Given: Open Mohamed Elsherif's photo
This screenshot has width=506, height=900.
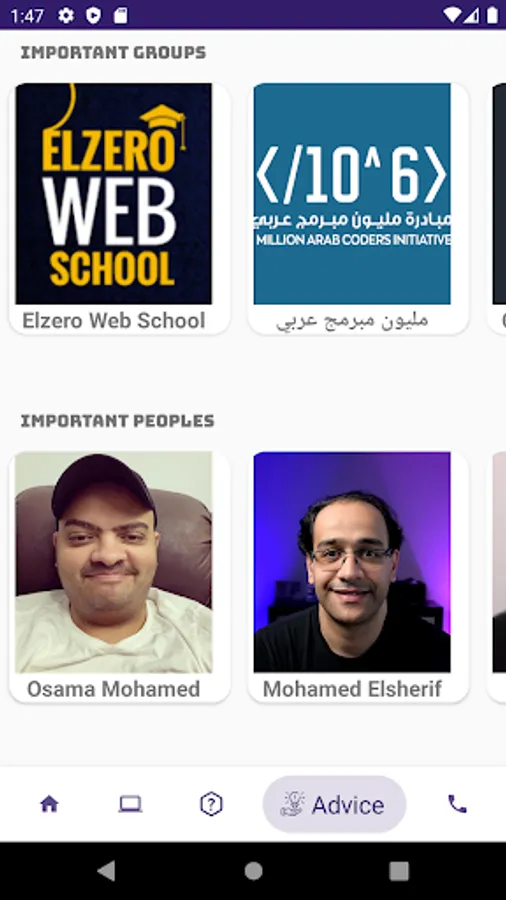Looking at the screenshot, I should tap(352, 562).
